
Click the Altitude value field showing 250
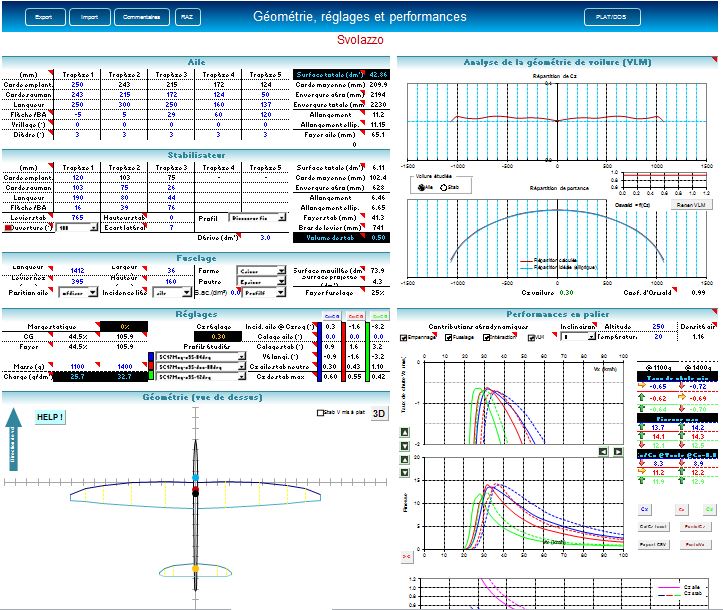click(658, 326)
